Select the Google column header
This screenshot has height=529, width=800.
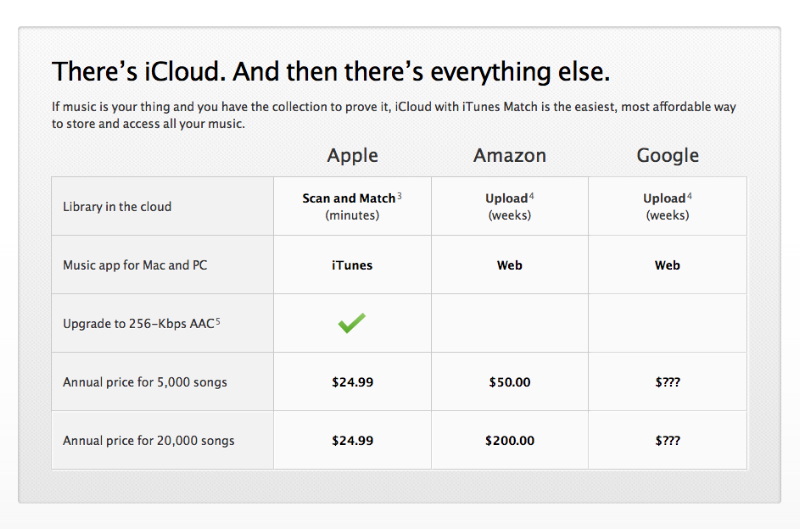(667, 155)
